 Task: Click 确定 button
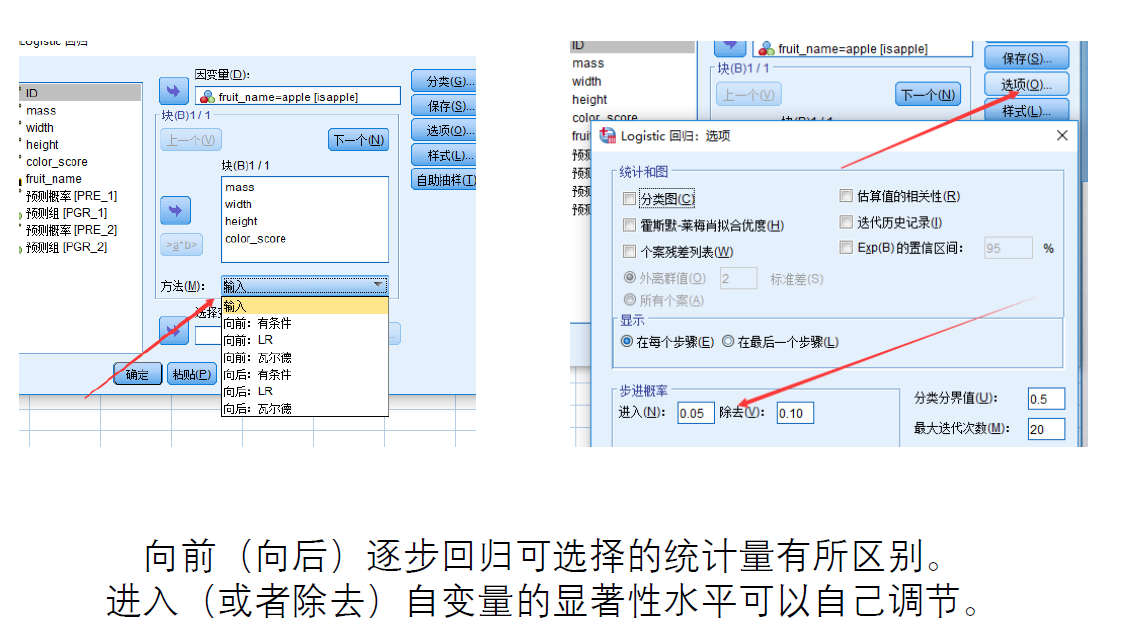click(137, 374)
